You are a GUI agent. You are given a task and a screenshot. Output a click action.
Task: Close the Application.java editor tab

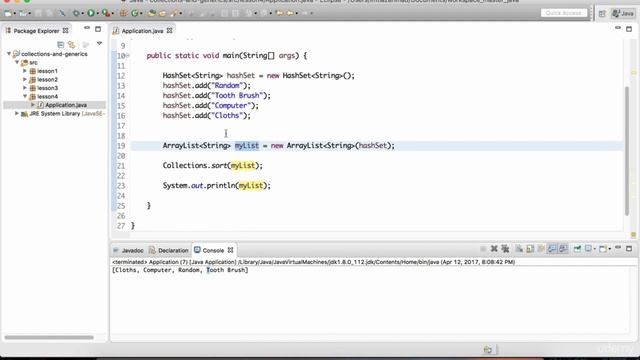coord(169,31)
